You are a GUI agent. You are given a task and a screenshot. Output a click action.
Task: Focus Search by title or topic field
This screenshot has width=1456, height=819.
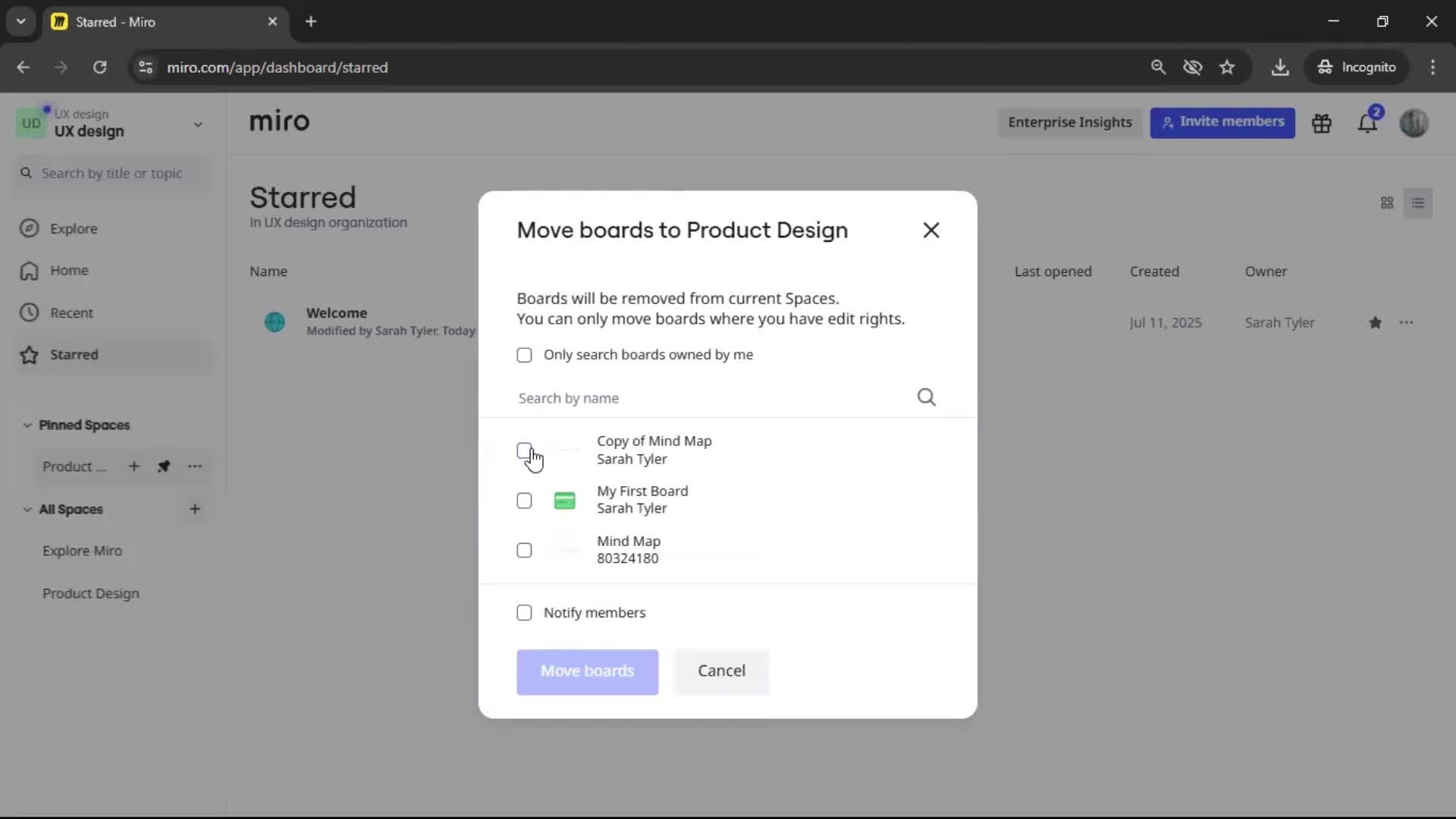[114, 174]
